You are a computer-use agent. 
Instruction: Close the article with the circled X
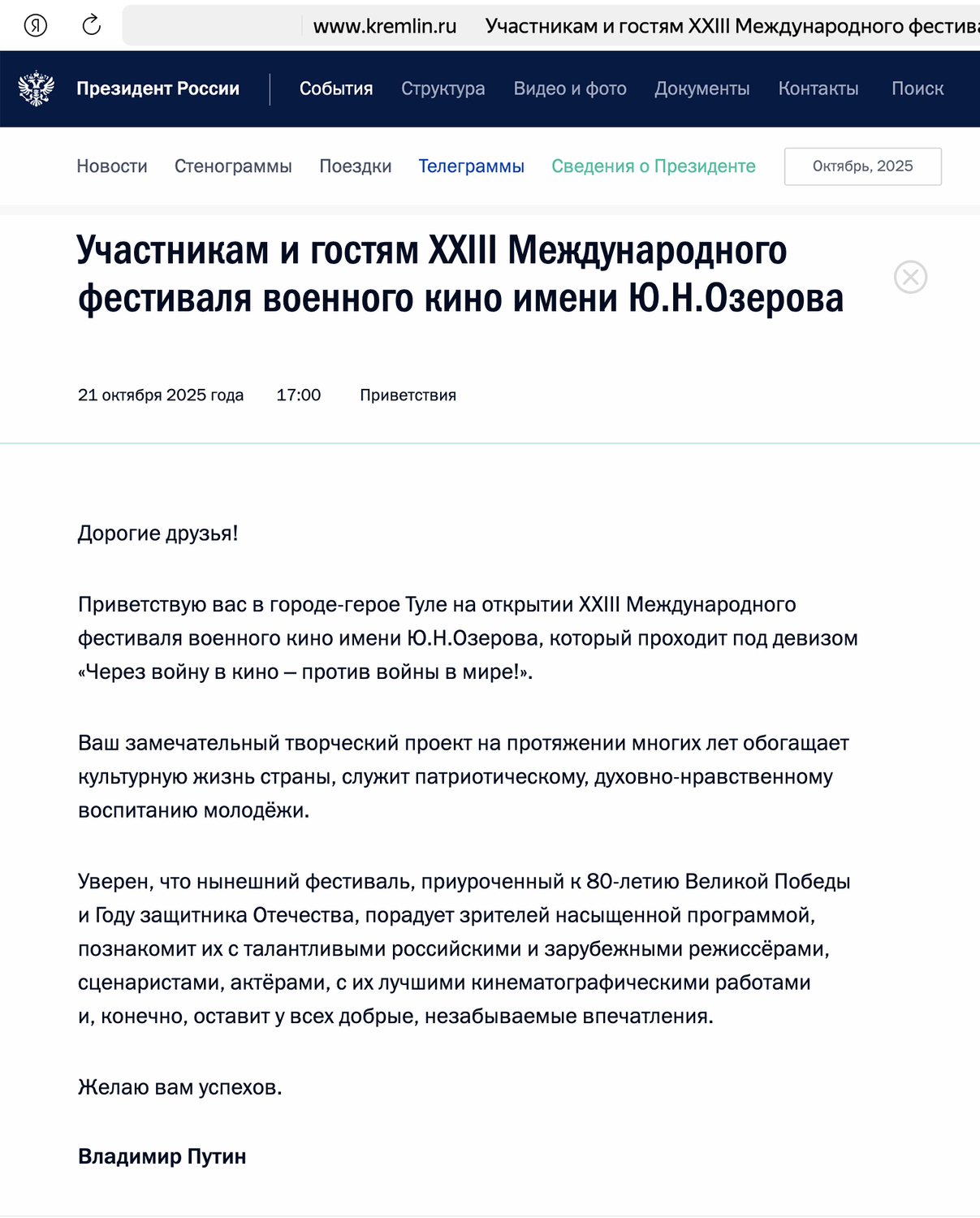click(910, 277)
